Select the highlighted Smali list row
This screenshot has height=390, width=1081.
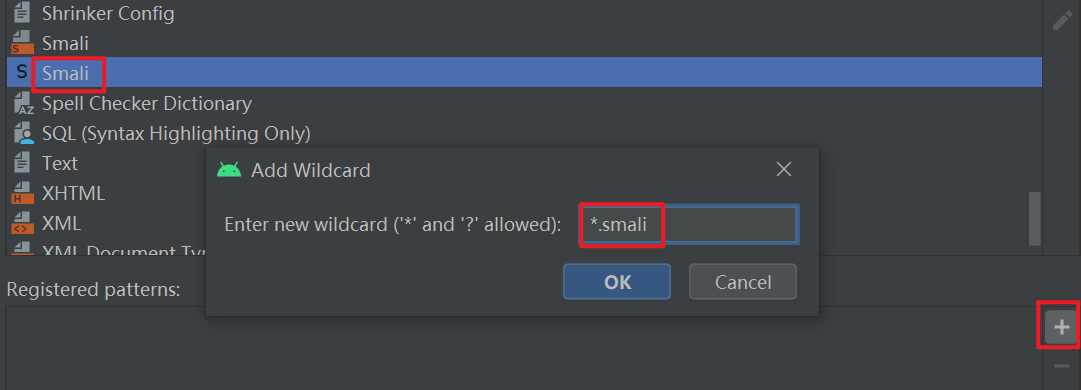[x=524, y=72]
